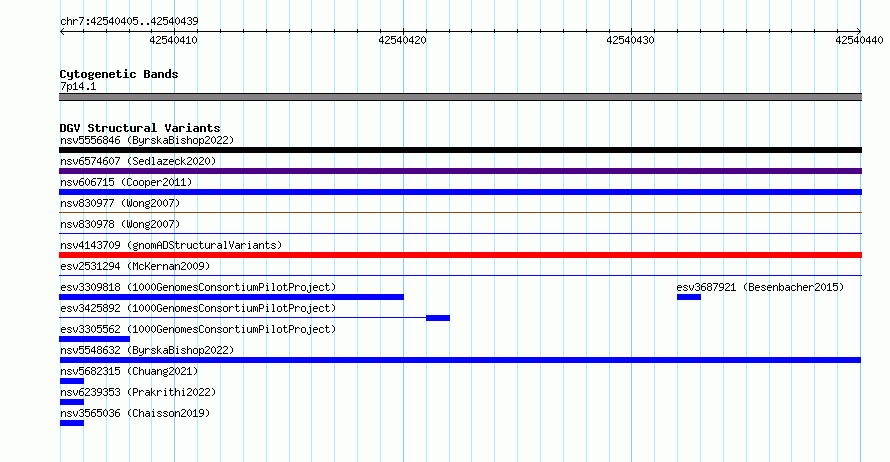Screen dimensions: 890x462
Task: Click the small blue nsv6239353 bar
Action: [x=72, y=402]
